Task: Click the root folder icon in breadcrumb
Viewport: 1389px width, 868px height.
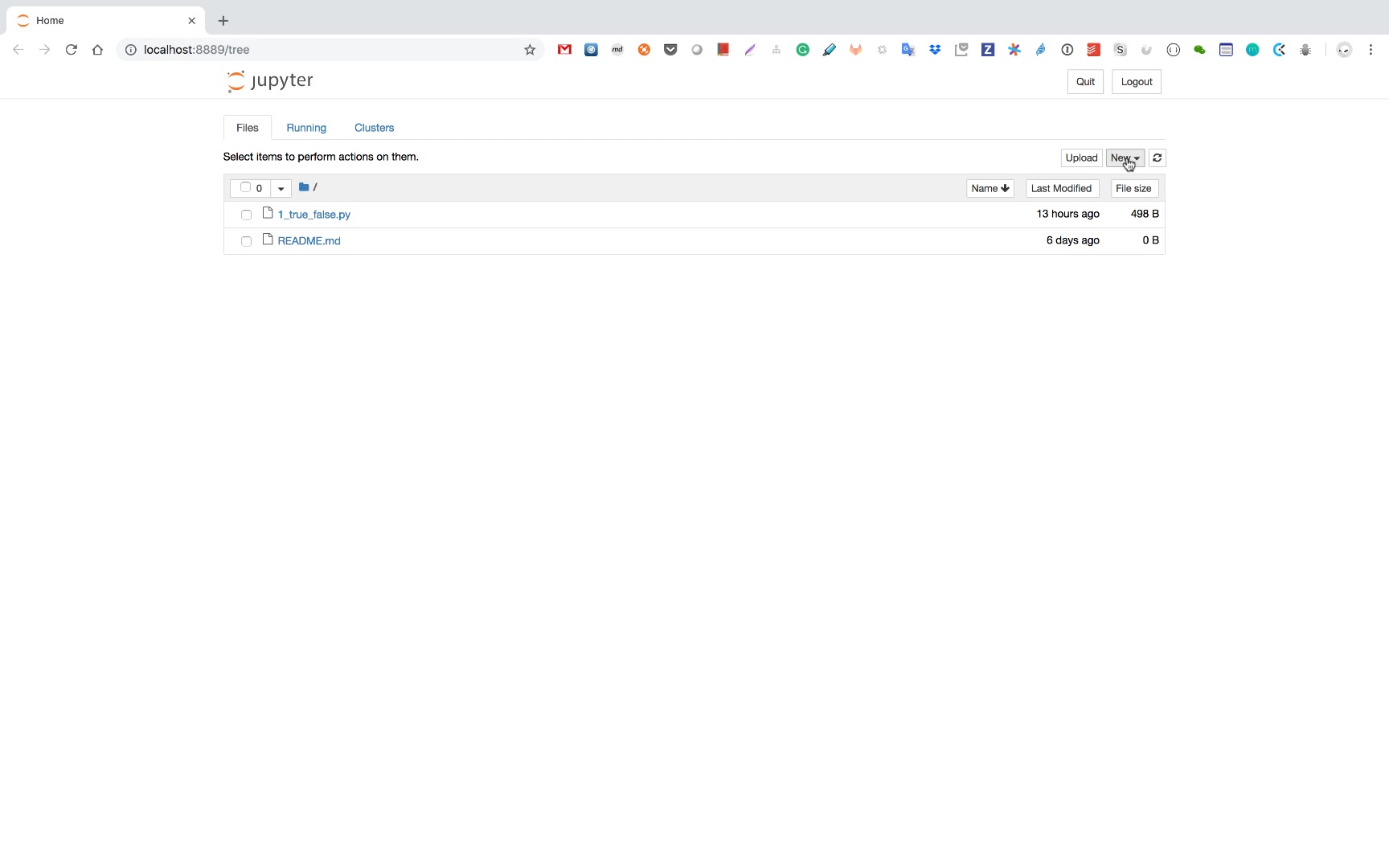Action: click(x=304, y=187)
